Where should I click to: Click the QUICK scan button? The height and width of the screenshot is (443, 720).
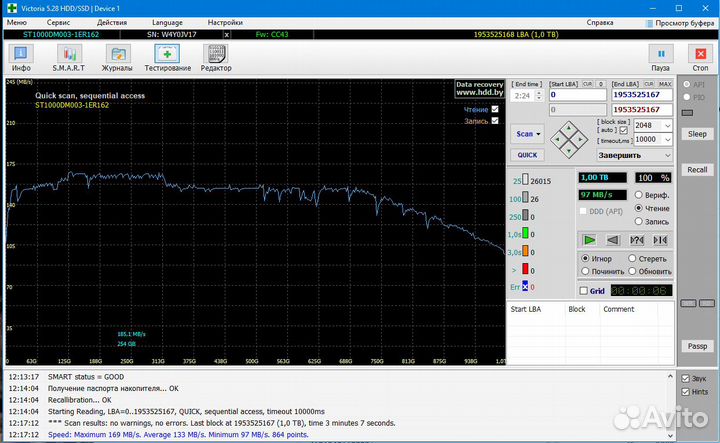point(526,155)
